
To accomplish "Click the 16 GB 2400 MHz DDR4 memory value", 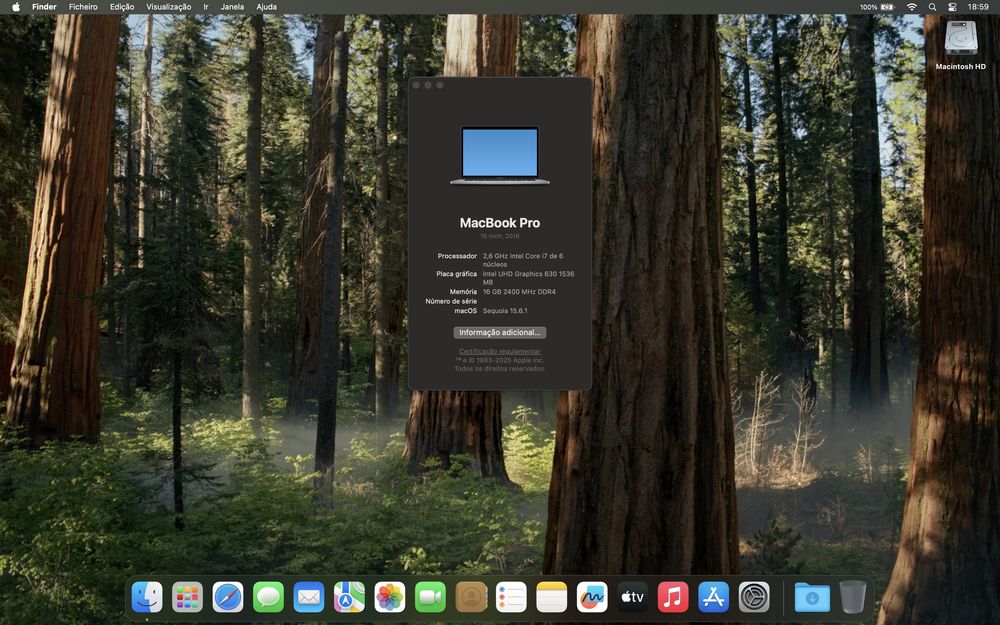I will [519, 291].
